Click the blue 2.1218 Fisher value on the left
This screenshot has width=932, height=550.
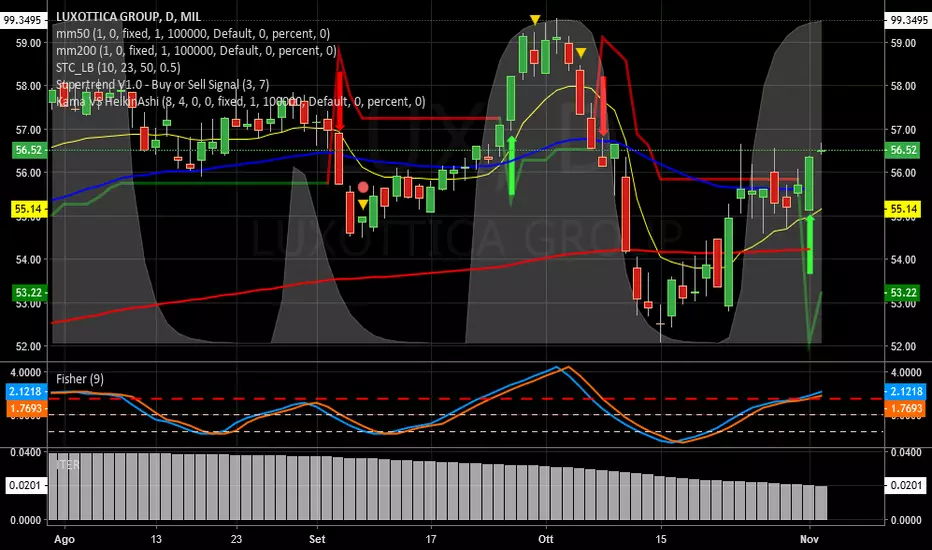(x=26, y=391)
